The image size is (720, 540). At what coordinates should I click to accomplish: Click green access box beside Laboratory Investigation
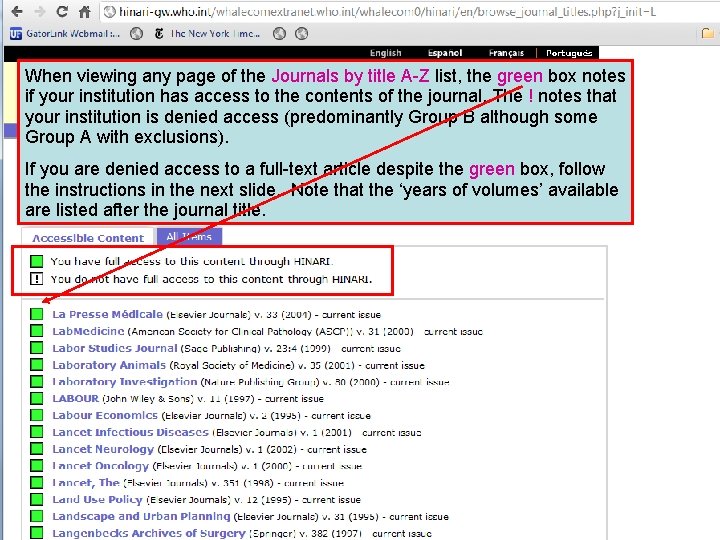click(x=36, y=381)
